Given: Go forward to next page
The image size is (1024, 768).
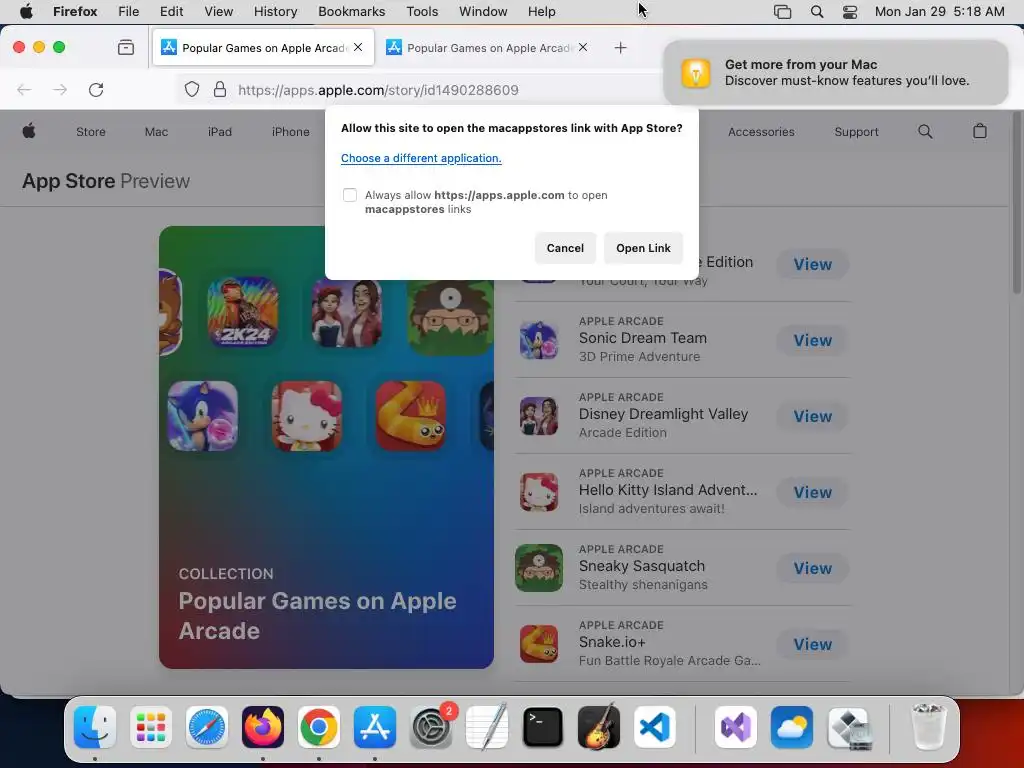Looking at the screenshot, I should coord(60,89).
